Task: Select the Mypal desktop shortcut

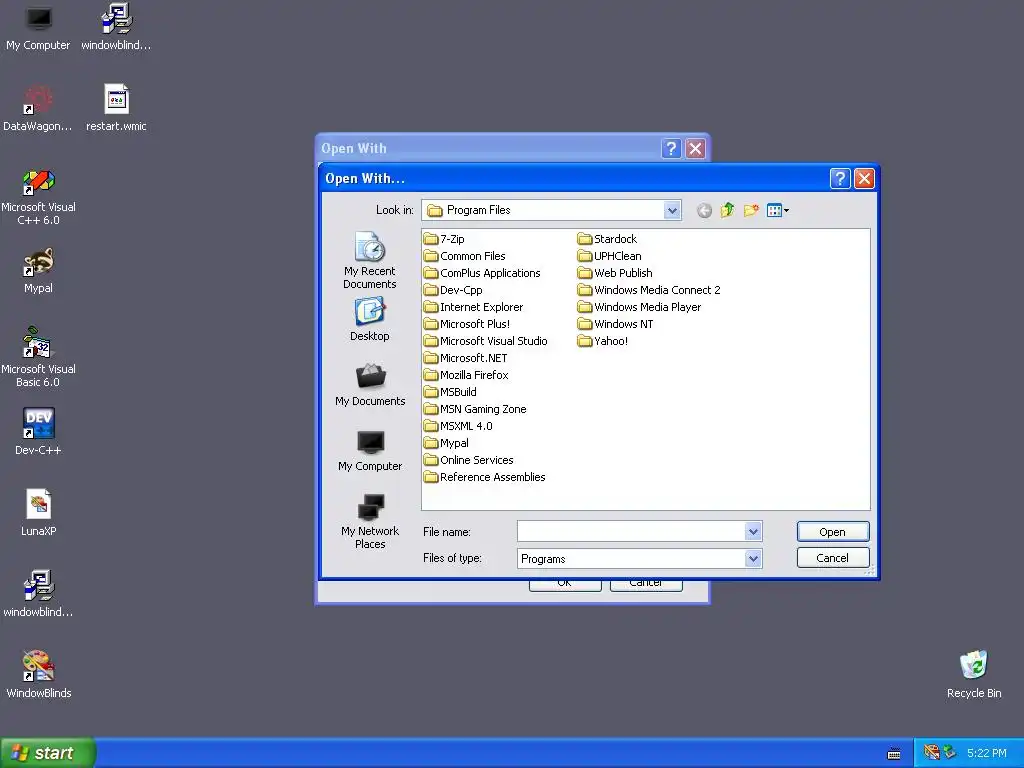Action: click(38, 270)
